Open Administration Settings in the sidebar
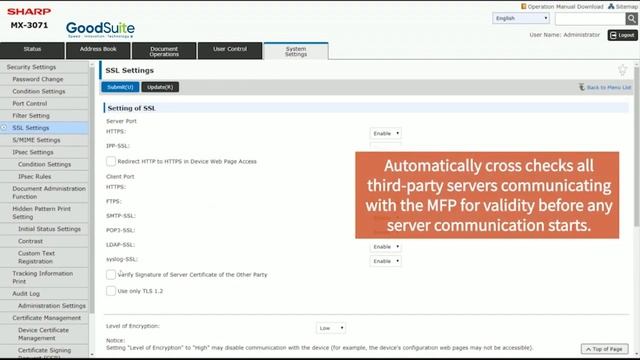Screen dimensions: 640x360 click(x=44, y=306)
